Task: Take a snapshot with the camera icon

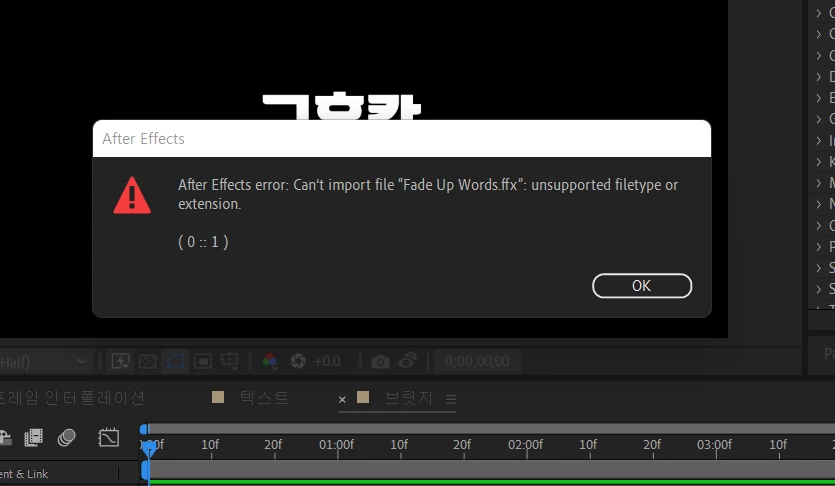Action: (x=380, y=362)
